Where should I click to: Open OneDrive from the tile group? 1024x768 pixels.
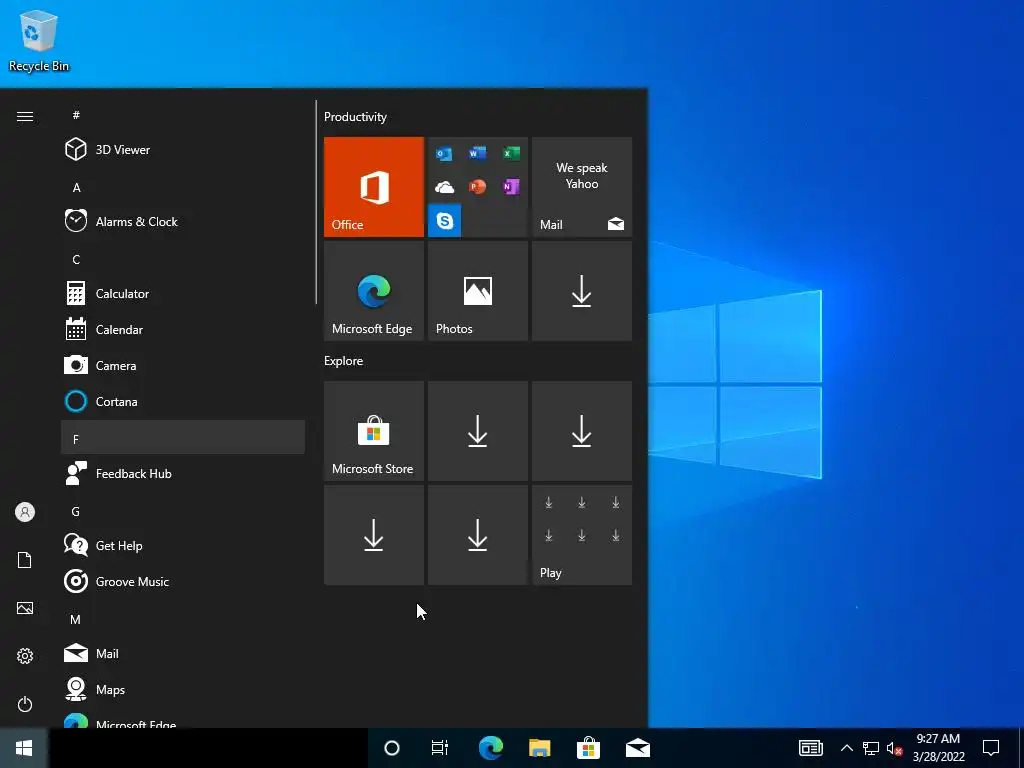[x=444, y=187]
